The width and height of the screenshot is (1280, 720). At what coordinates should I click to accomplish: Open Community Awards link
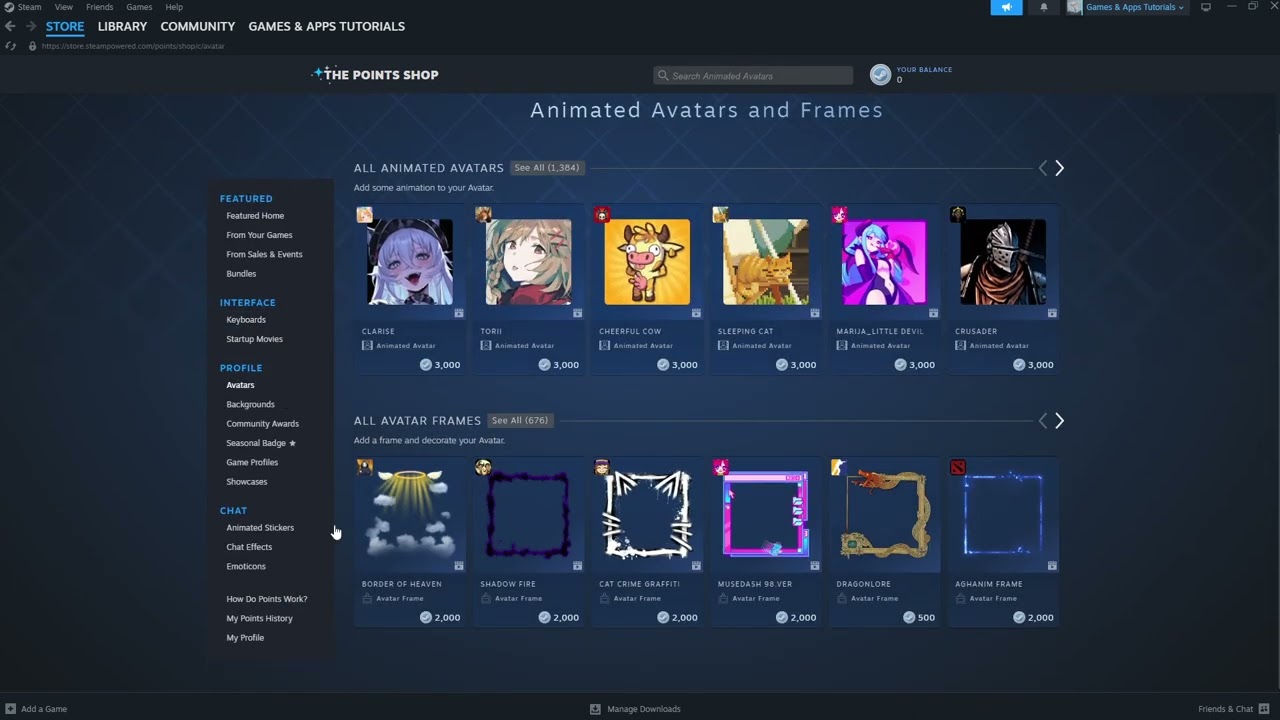[262, 424]
